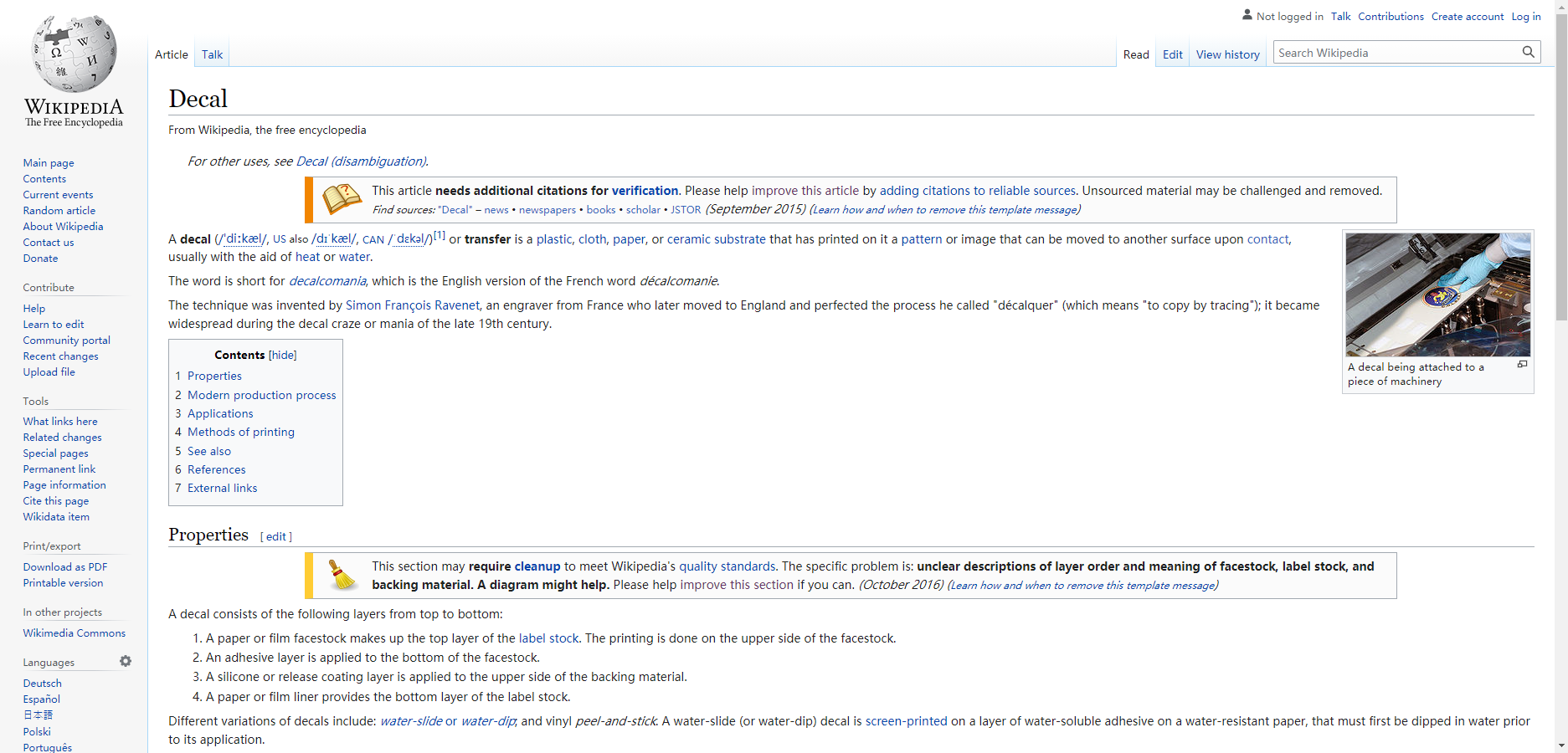
Task: Open the View history tab
Action: coord(1227,54)
